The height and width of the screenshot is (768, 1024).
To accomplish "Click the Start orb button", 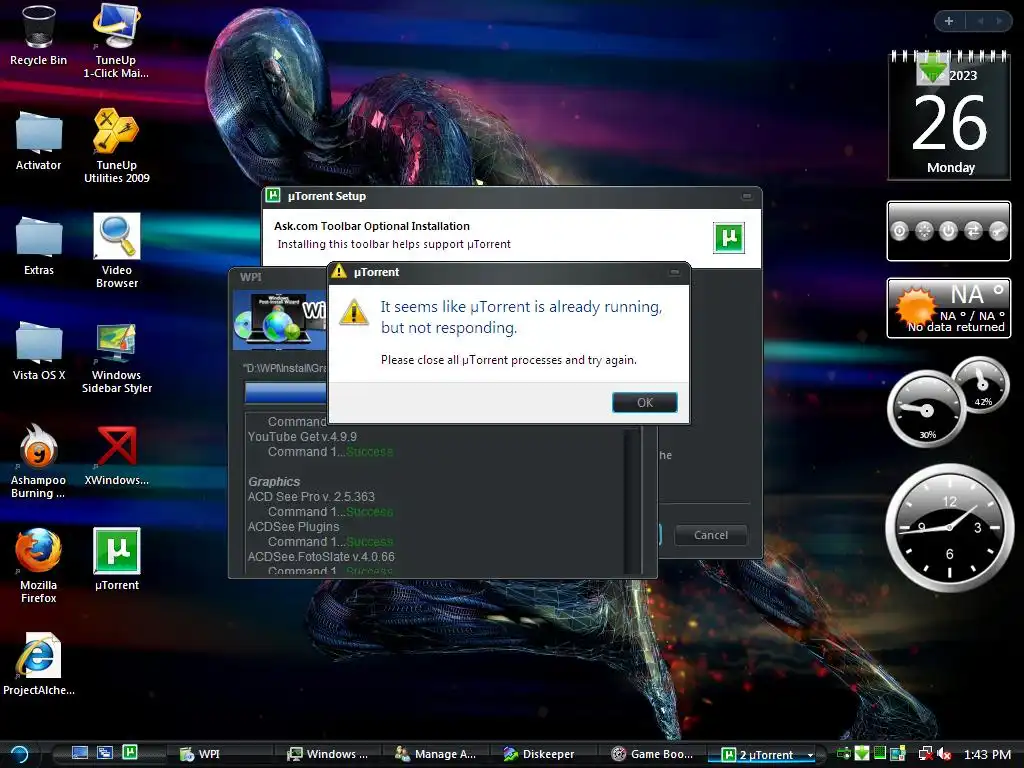I will tap(20, 754).
